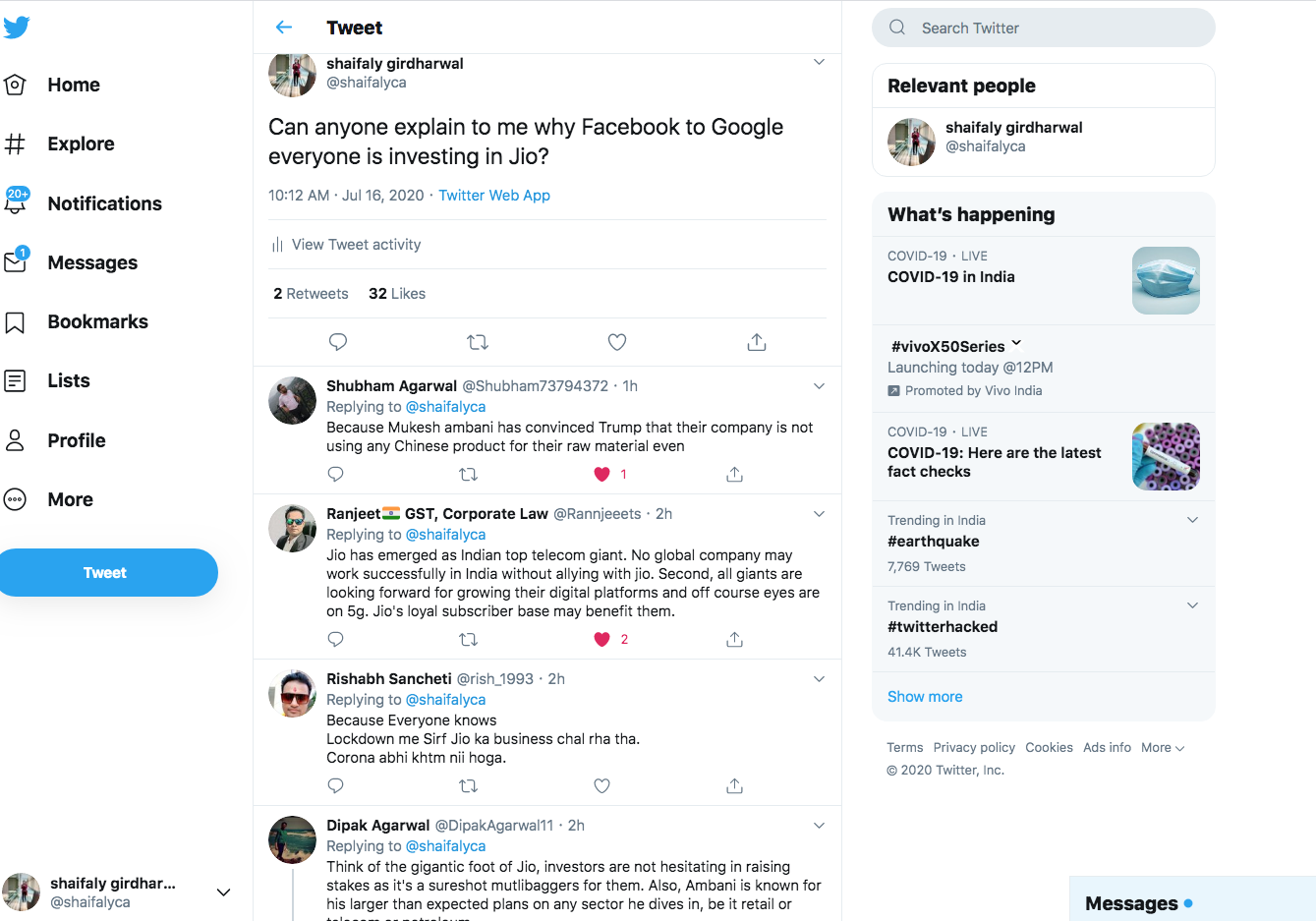Like the main tweet with heart icon
The image size is (1316, 921).
tap(617, 342)
